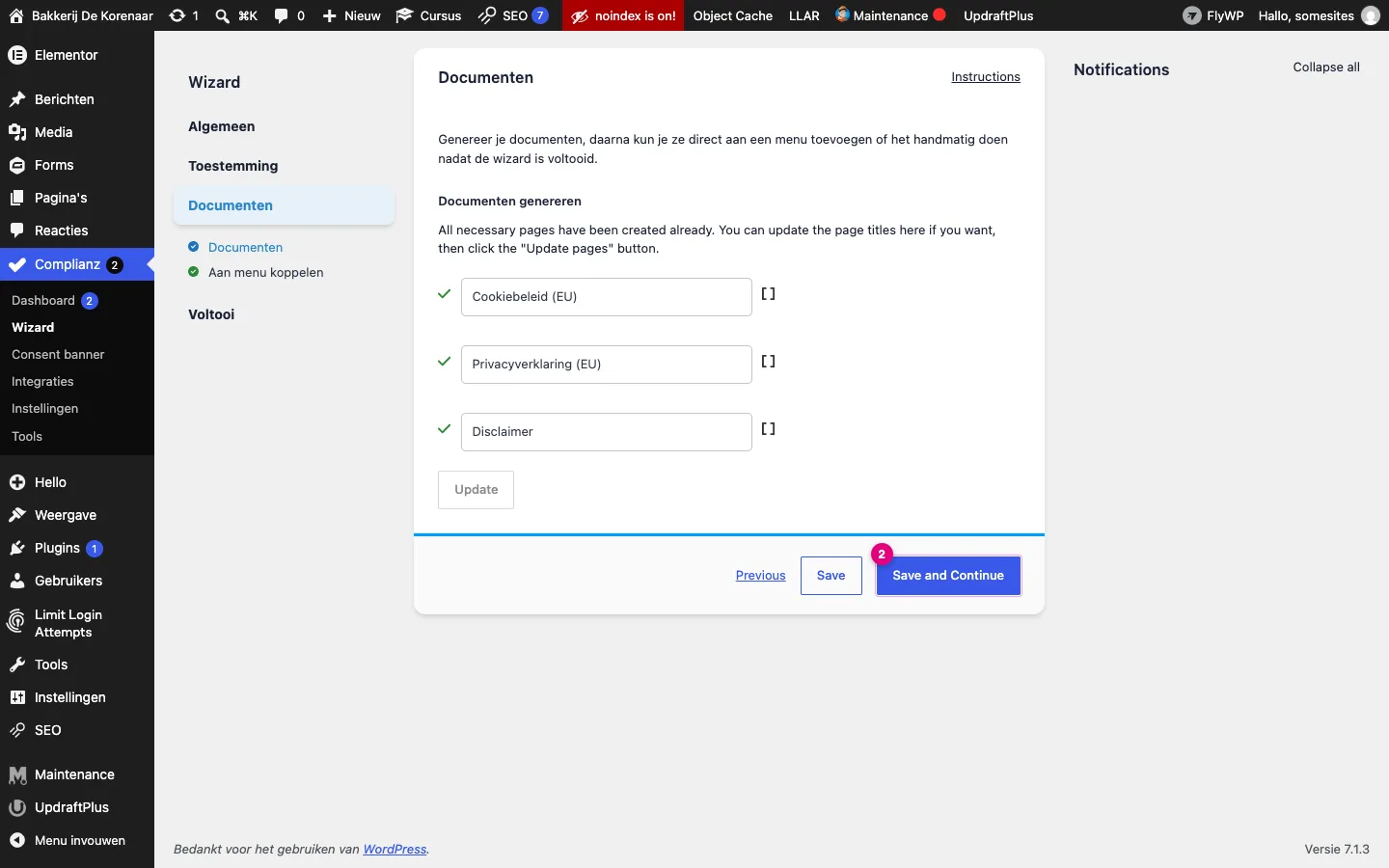Screen dimensions: 1389x868
Task: Open the Cursus admin bar item
Action: (x=428, y=15)
